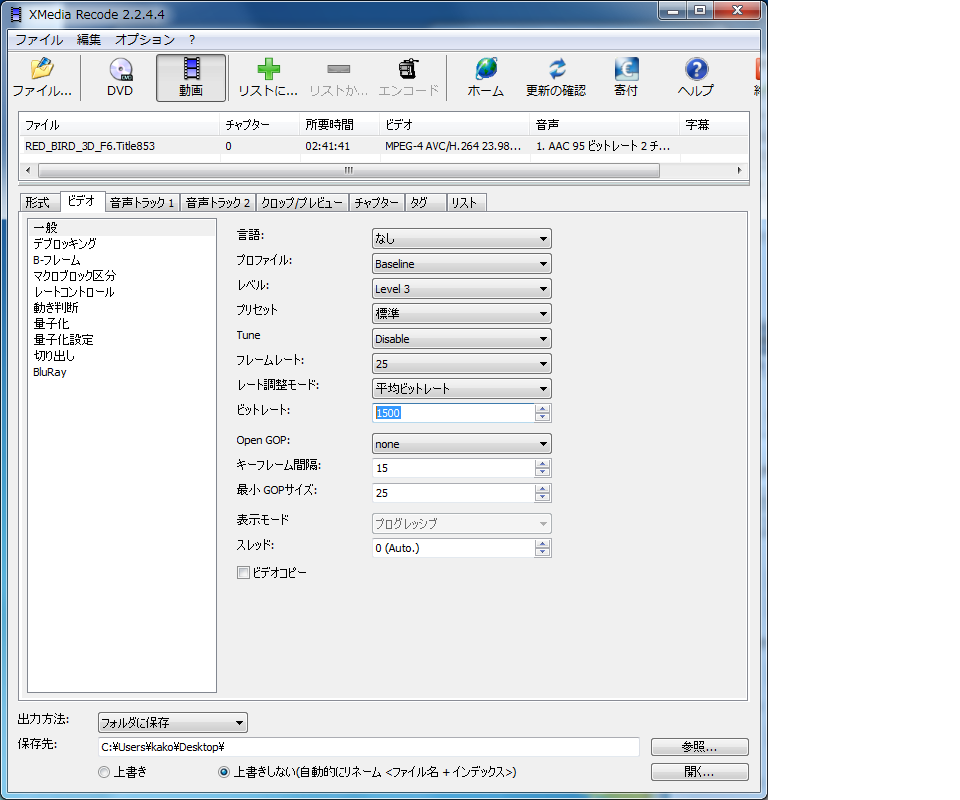Click the 更新の確認 update check icon
960x800 pixels.
pyautogui.click(x=556, y=69)
